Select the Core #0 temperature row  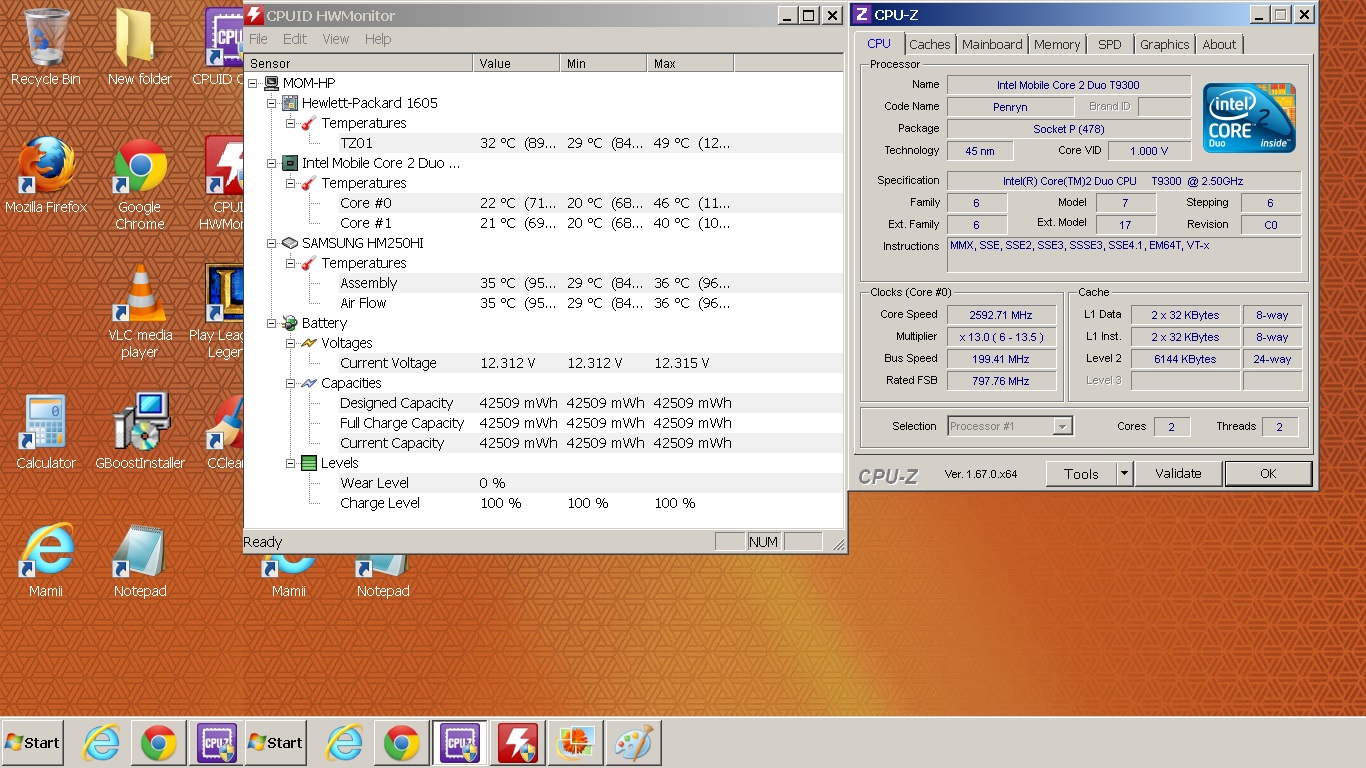543,203
